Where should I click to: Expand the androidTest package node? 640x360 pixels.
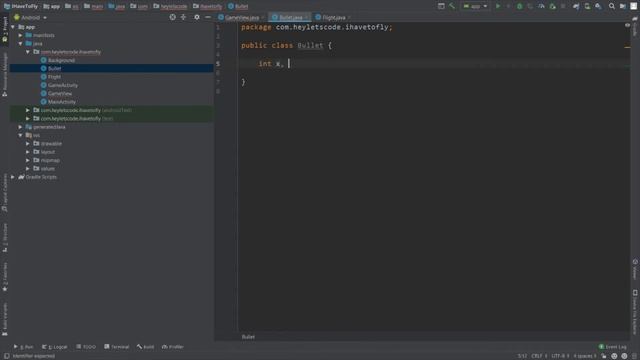(x=28, y=110)
